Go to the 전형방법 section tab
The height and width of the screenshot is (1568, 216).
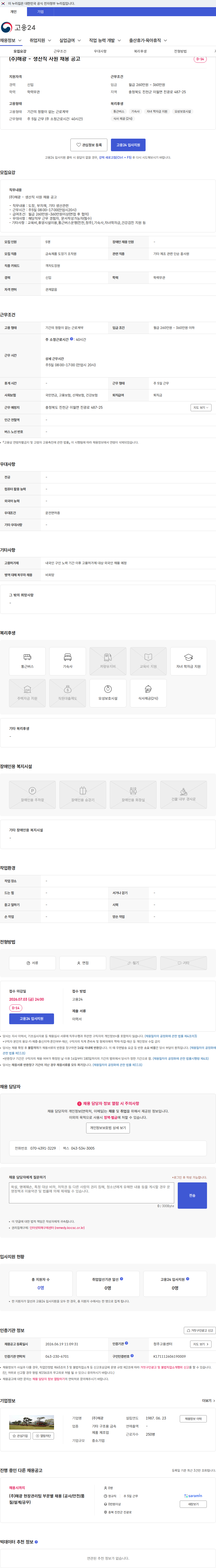pos(181,52)
